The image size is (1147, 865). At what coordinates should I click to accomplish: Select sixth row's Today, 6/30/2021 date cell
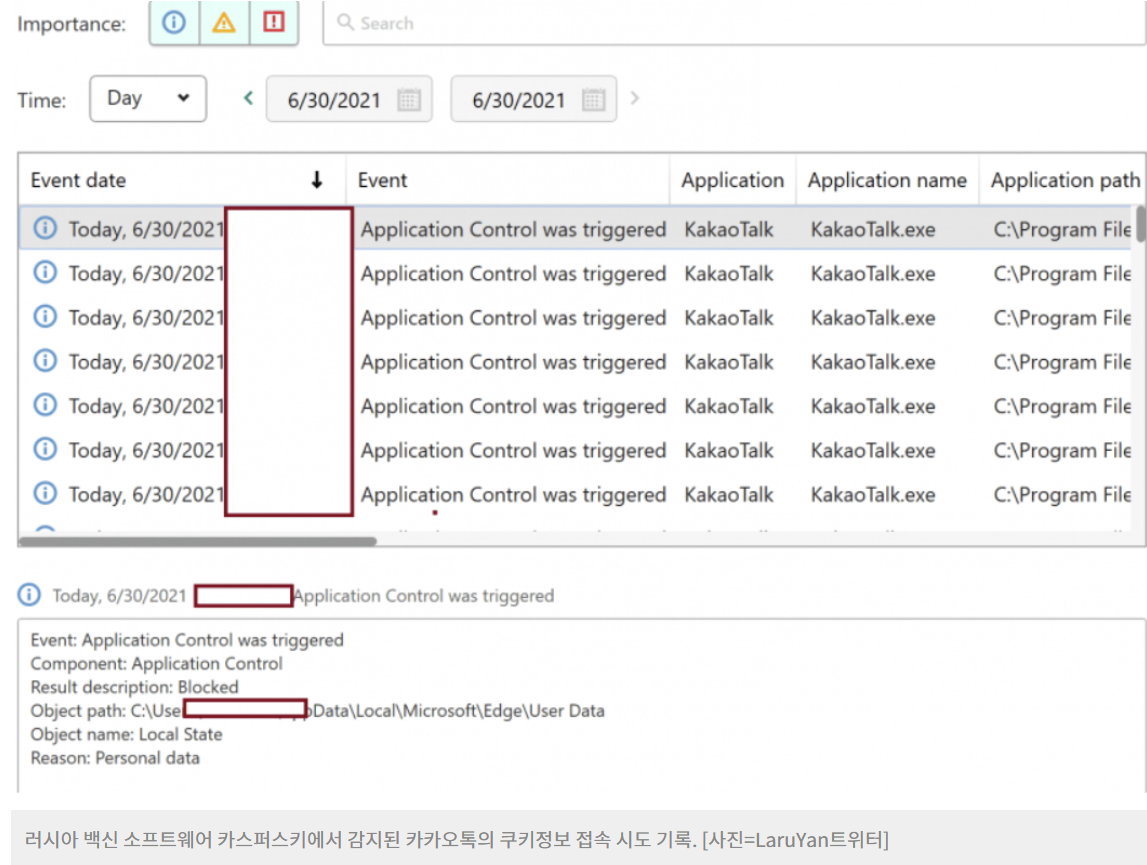[x=146, y=450]
